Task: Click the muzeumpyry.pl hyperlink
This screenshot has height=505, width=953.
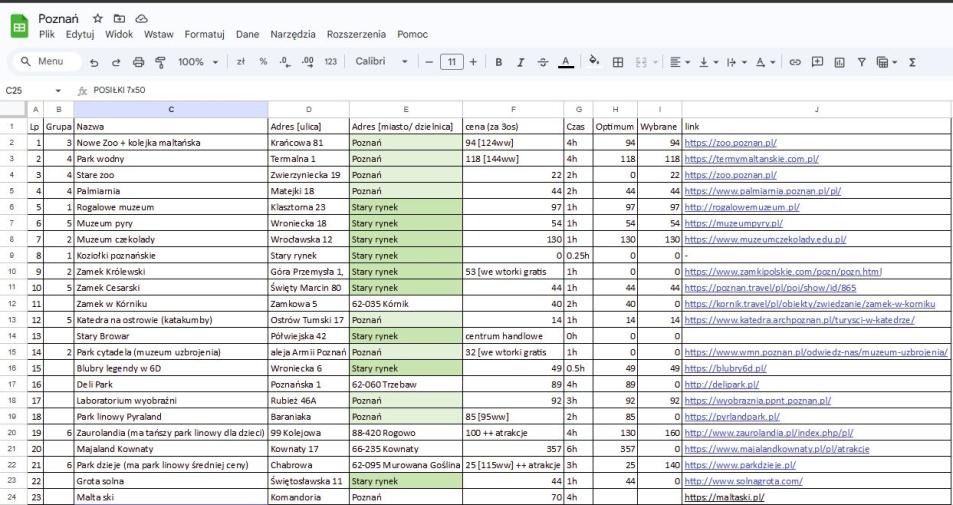Action: (738, 224)
